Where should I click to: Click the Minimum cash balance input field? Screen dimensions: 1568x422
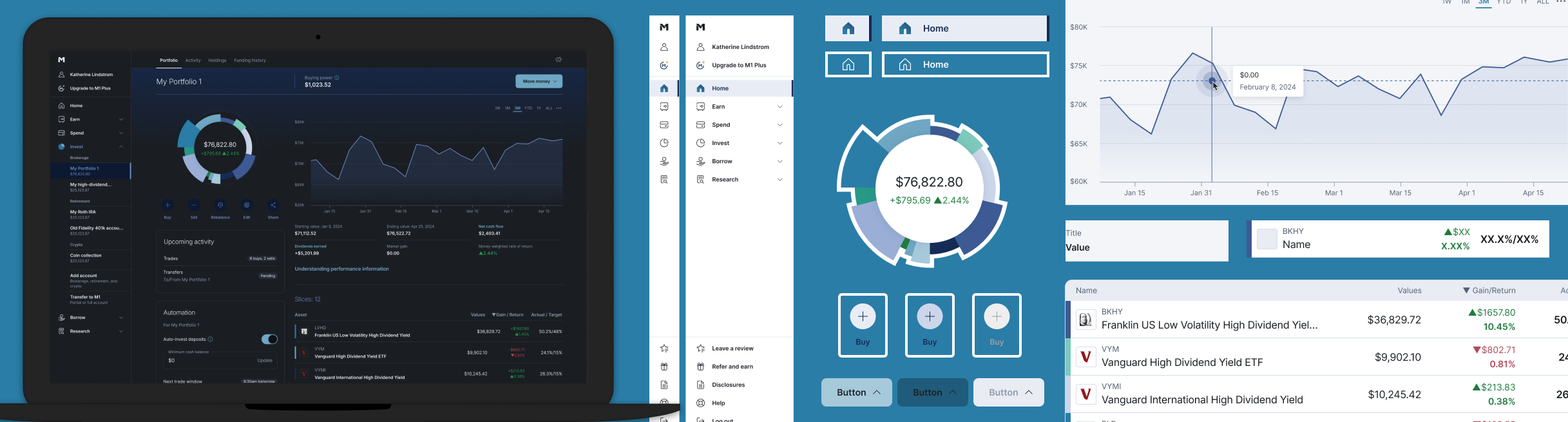[220, 359]
